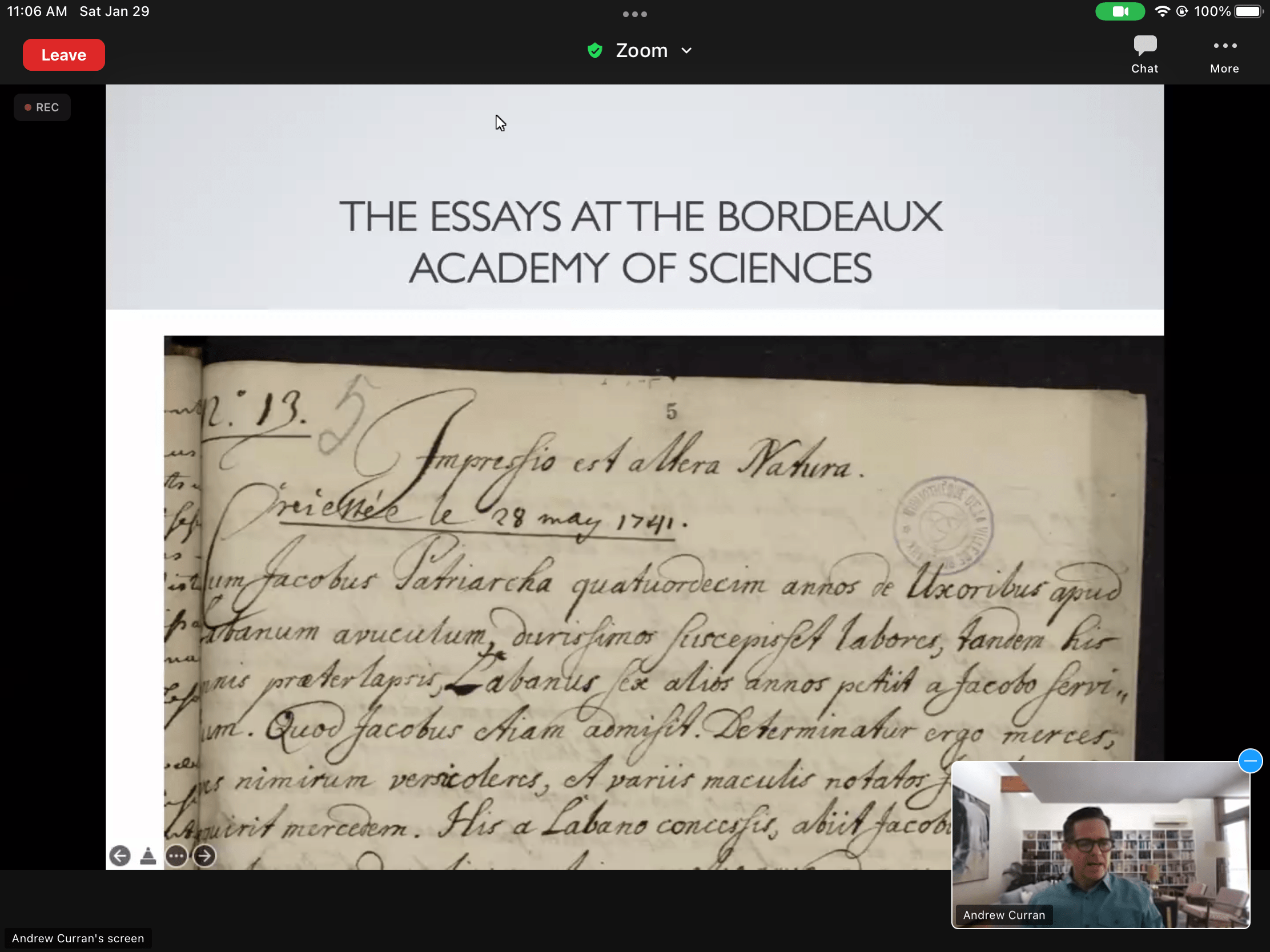
Task: Click the green security shield icon
Action: 595,51
